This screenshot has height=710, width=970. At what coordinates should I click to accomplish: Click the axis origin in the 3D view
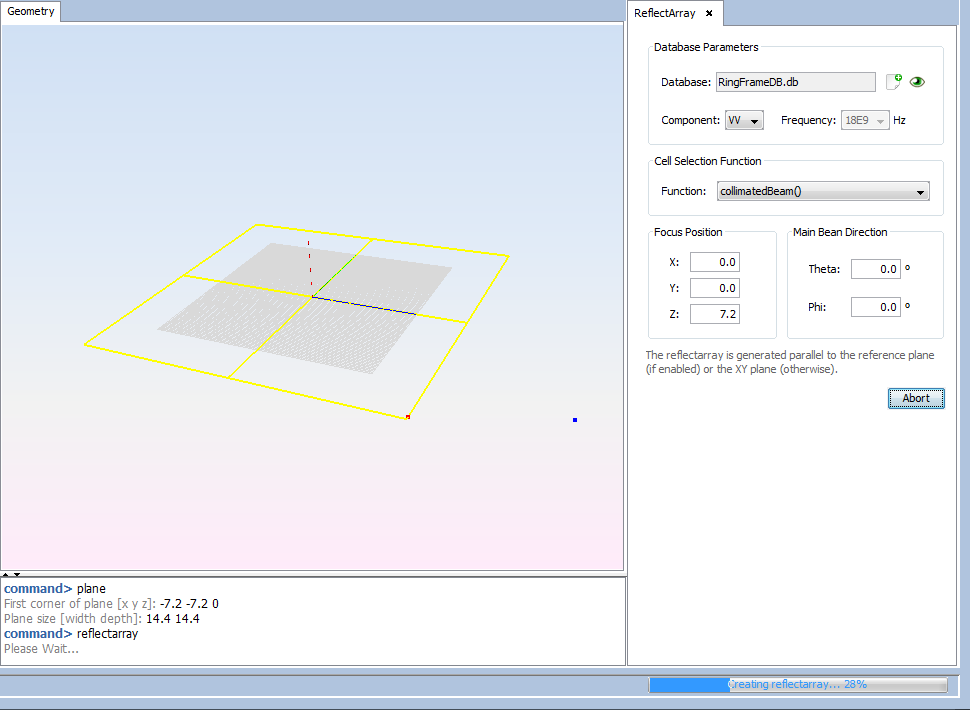314,296
